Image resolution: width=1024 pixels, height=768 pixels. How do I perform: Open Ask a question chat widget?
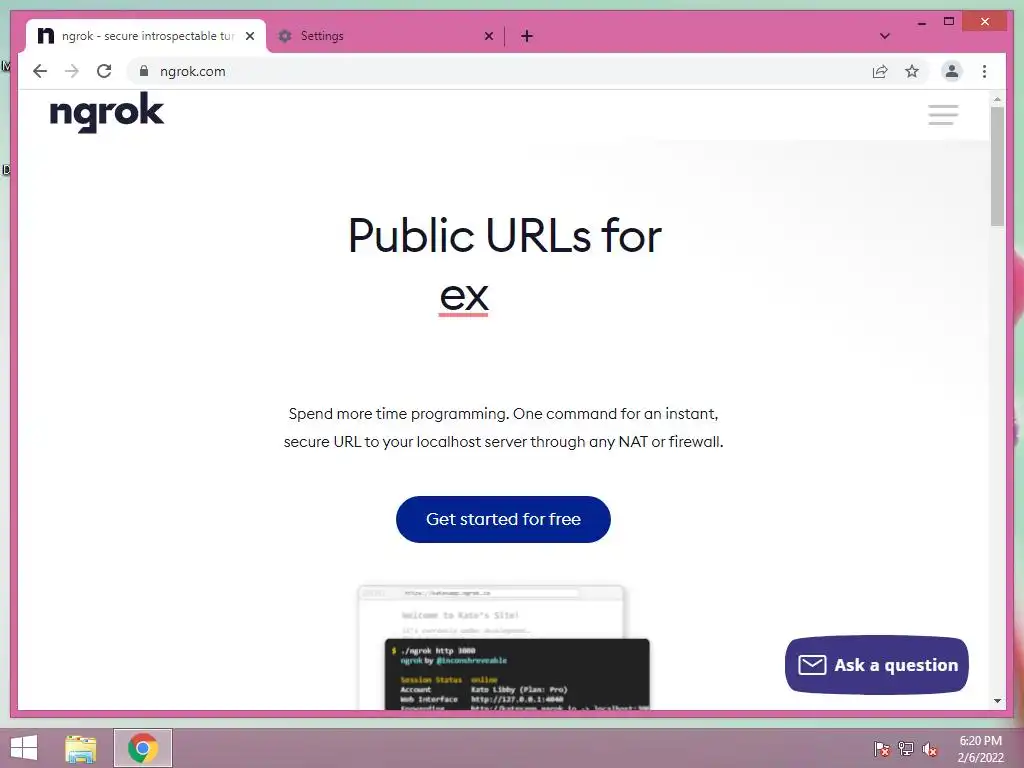click(876, 665)
